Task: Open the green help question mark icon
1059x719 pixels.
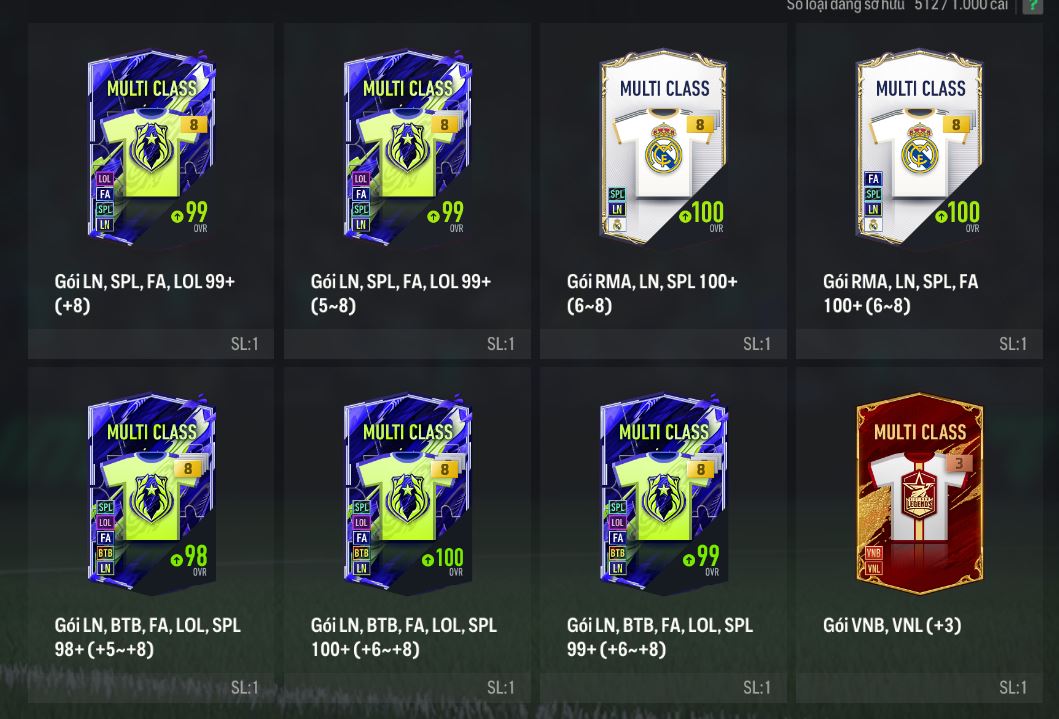Action: pos(1033,5)
